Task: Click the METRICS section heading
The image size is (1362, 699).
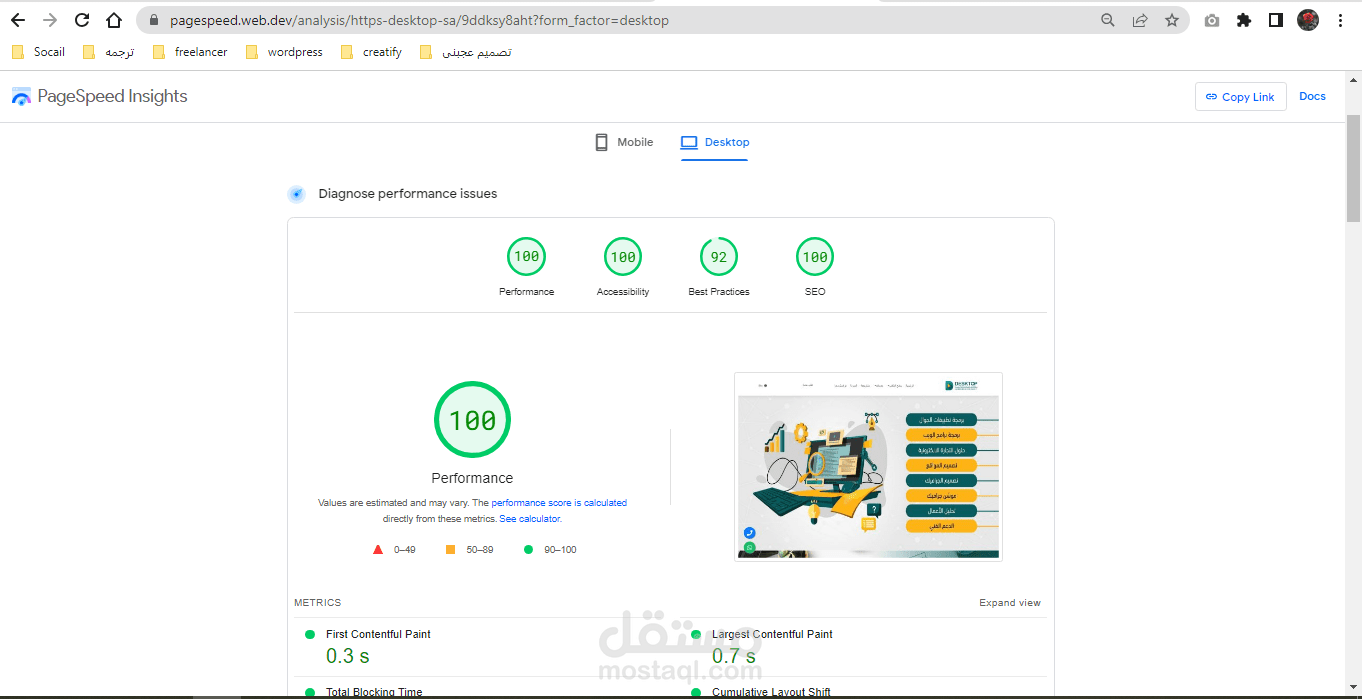Action: (x=317, y=603)
